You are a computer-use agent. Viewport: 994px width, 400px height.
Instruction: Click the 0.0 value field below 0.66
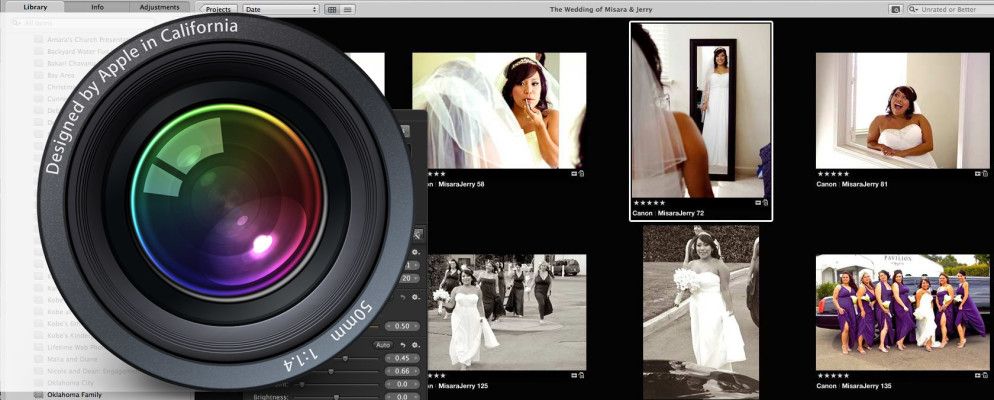[402, 384]
